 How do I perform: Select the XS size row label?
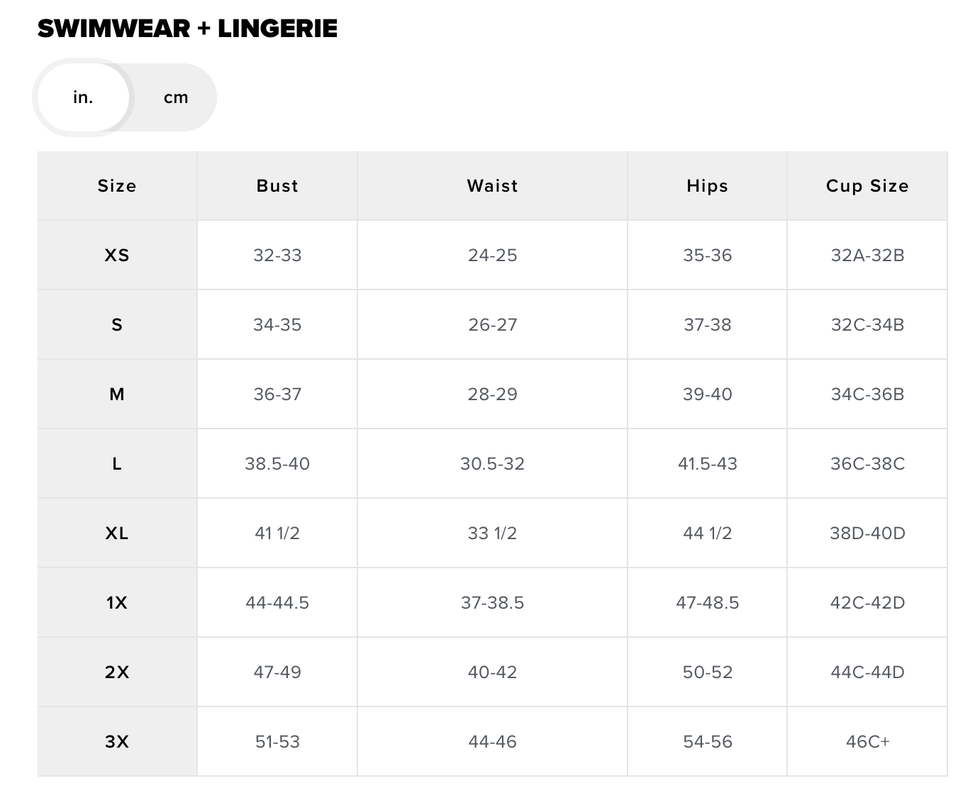click(117, 255)
